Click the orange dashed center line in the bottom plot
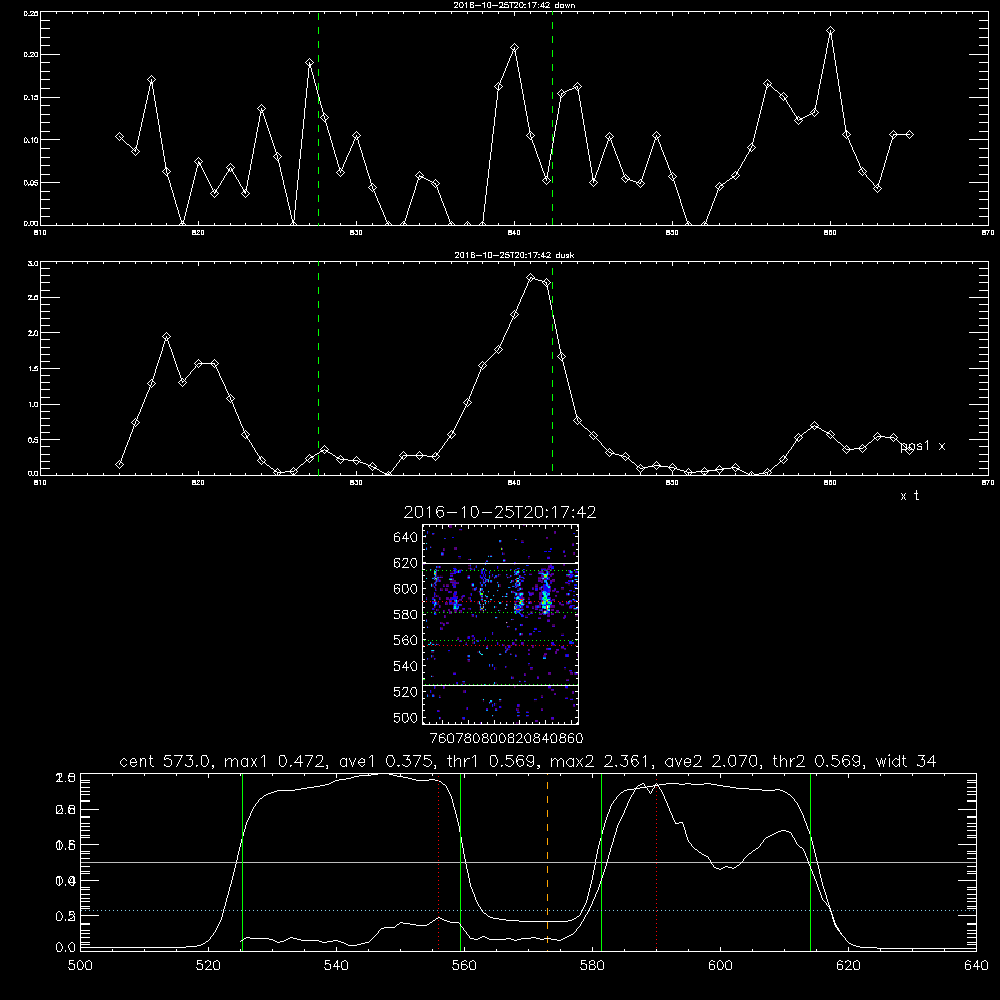 (x=547, y=861)
